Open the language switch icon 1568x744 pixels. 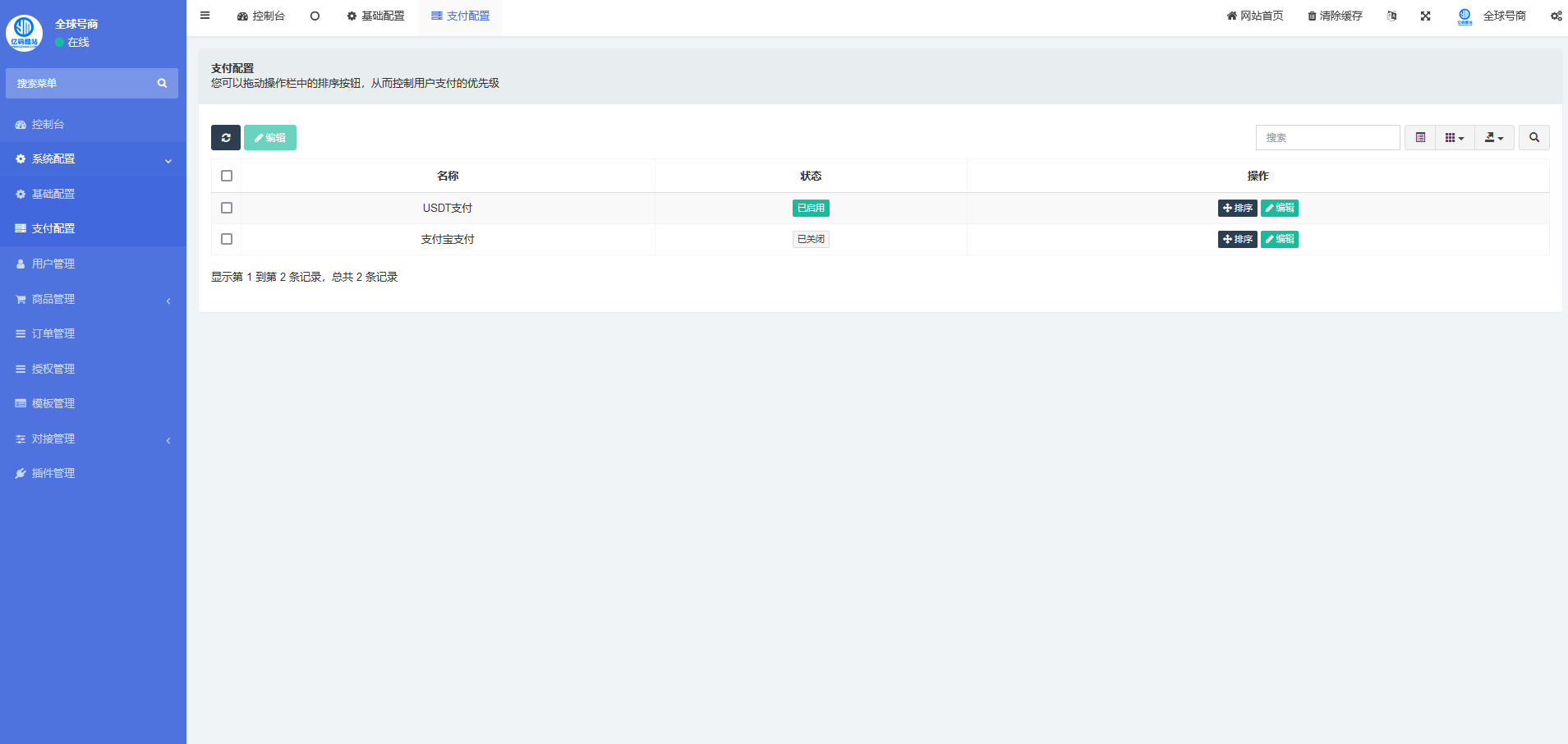1391,16
